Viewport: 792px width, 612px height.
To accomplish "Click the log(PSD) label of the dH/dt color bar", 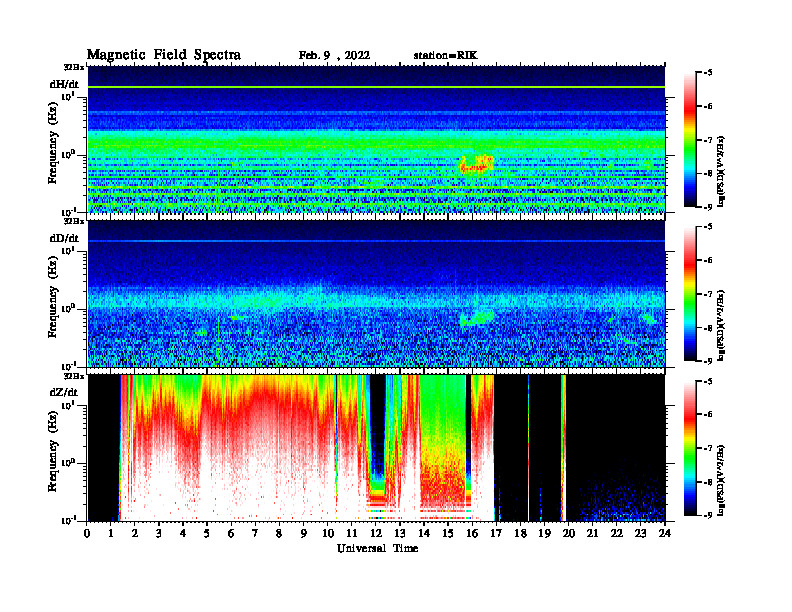I will coord(721,171).
